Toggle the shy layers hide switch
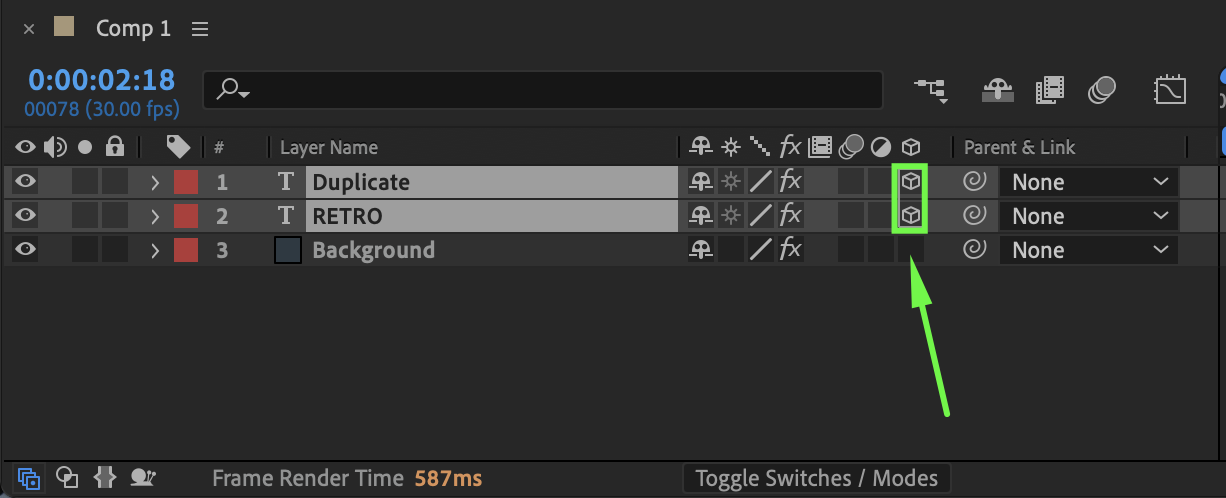Image resolution: width=1226 pixels, height=498 pixels. coord(998,91)
